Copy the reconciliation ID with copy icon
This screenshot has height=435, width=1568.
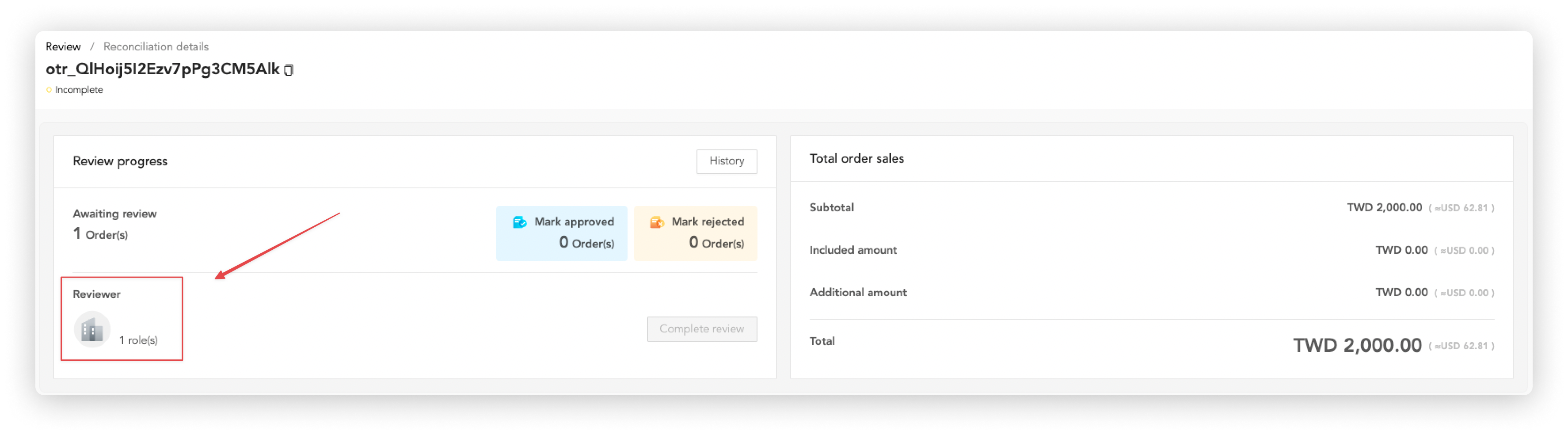click(x=289, y=70)
